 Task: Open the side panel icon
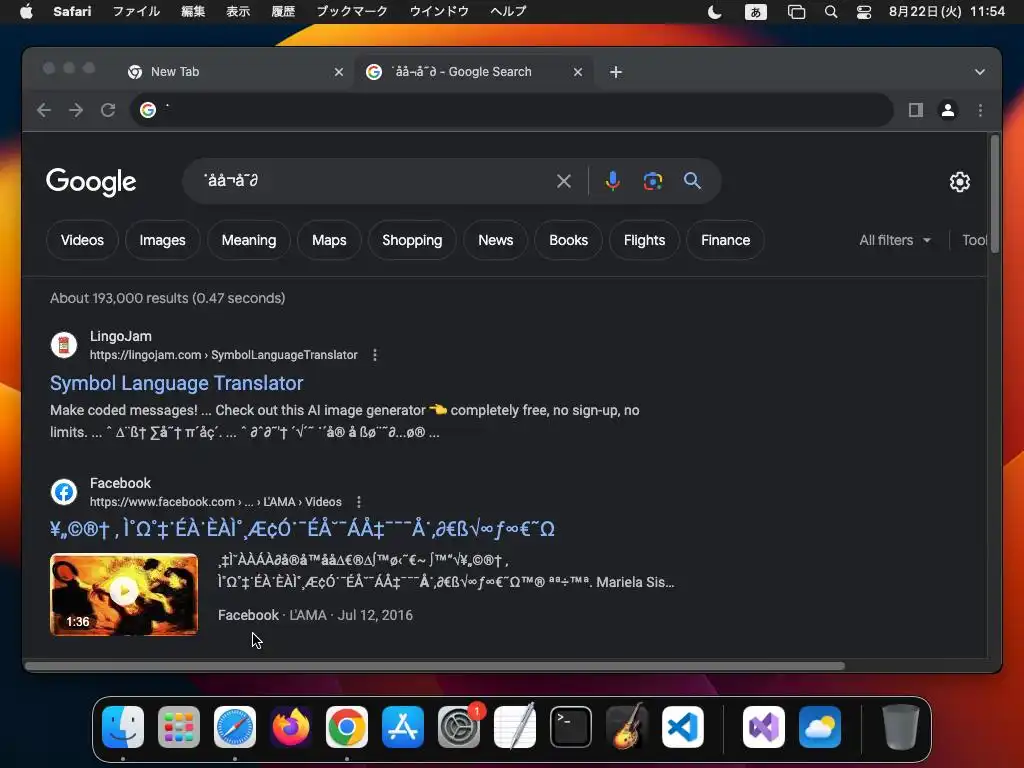(x=916, y=110)
